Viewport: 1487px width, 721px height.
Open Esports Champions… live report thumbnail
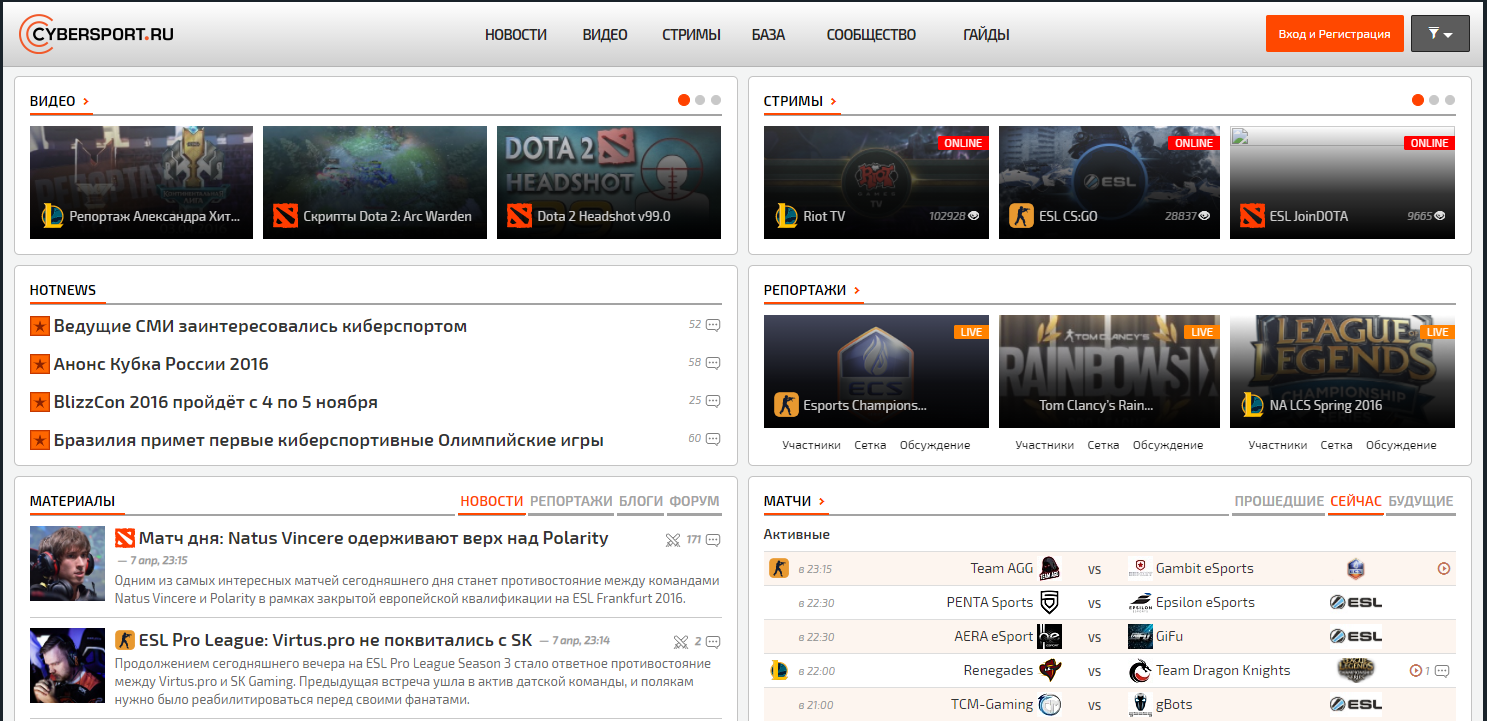[876, 372]
